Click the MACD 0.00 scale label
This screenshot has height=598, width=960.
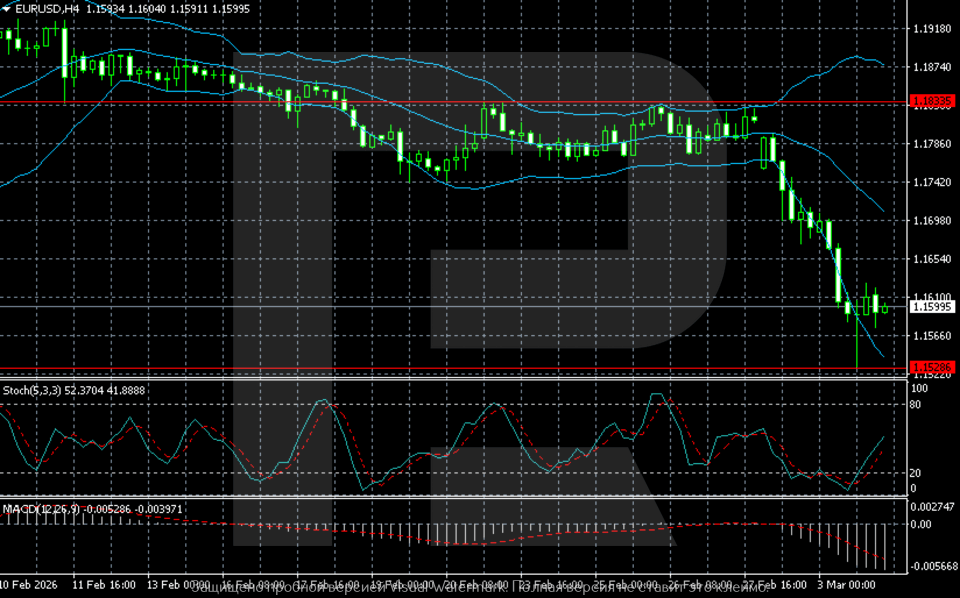[x=920, y=524]
